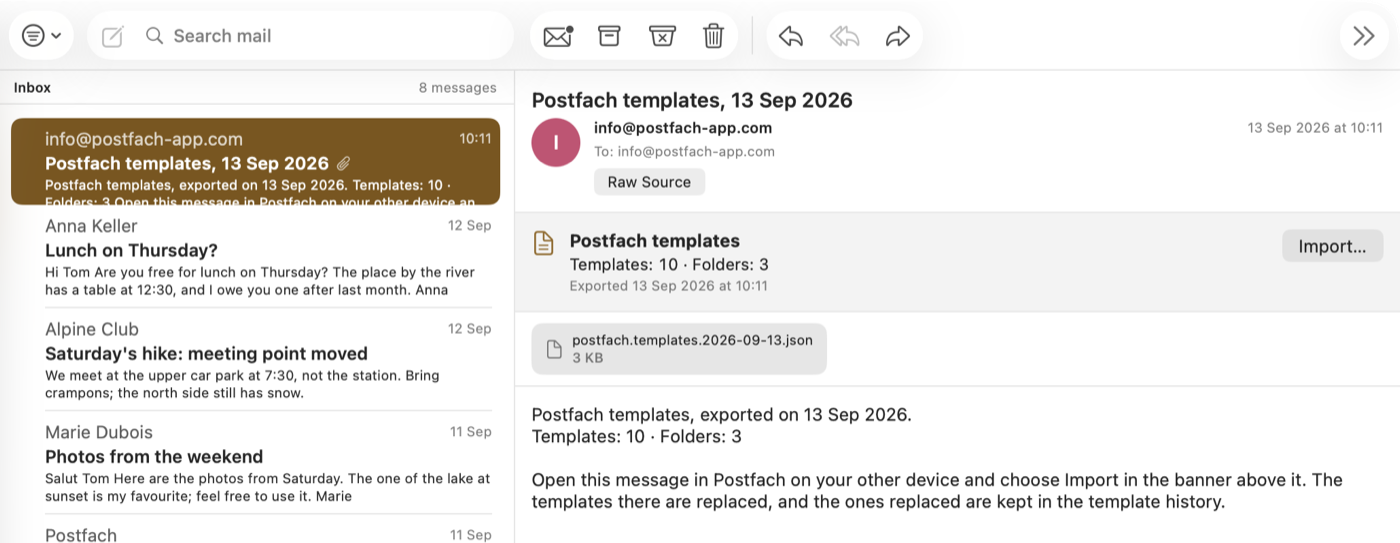
Task: Compose a new message
Action: tap(113, 37)
